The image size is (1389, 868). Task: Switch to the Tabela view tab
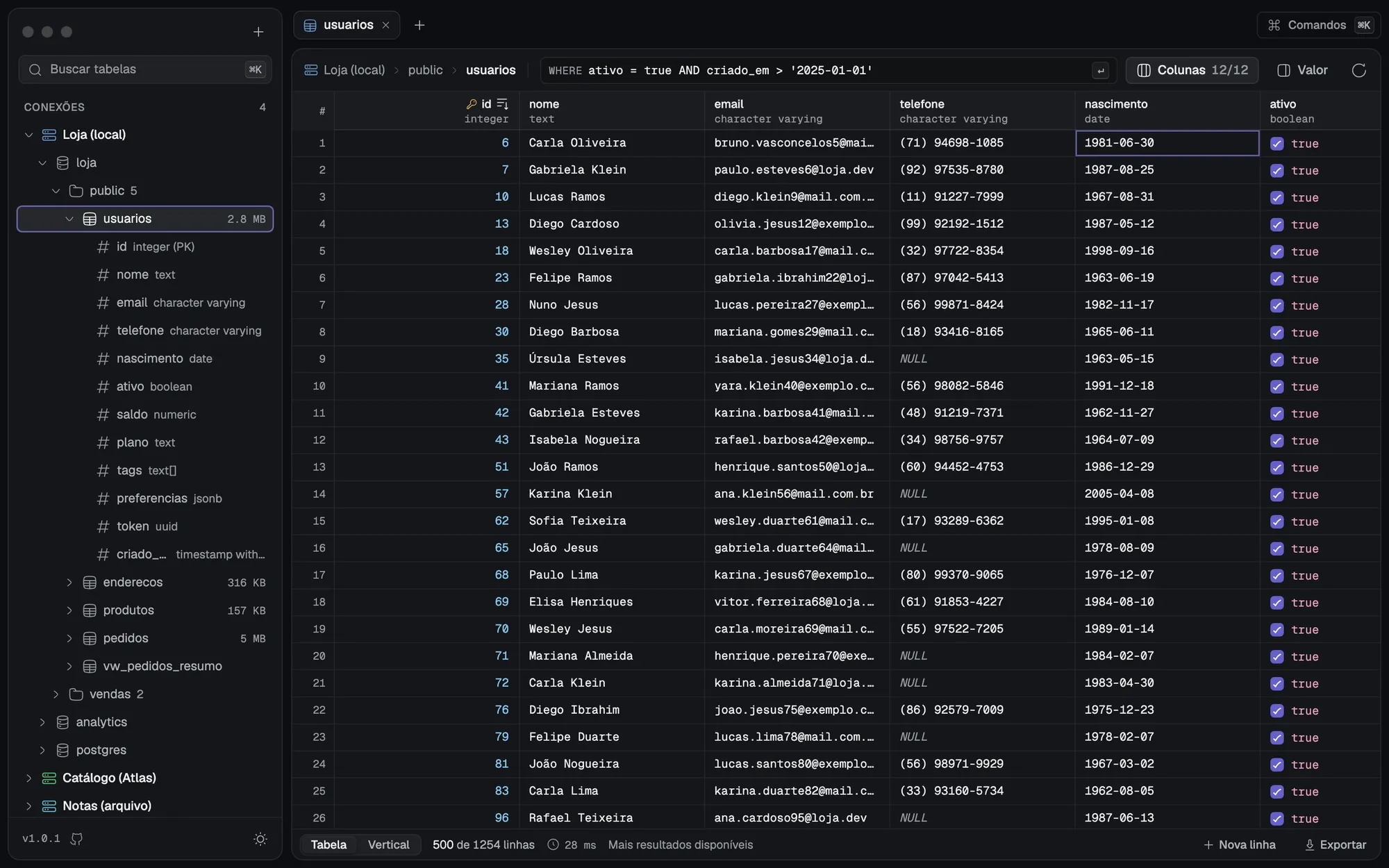click(328, 844)
